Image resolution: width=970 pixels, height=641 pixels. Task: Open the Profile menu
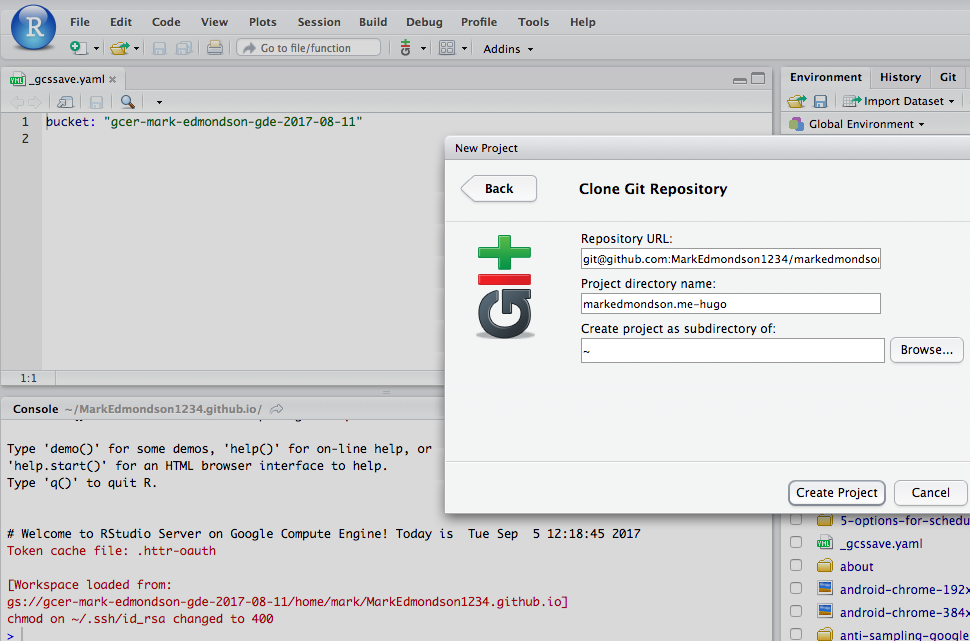479,22
